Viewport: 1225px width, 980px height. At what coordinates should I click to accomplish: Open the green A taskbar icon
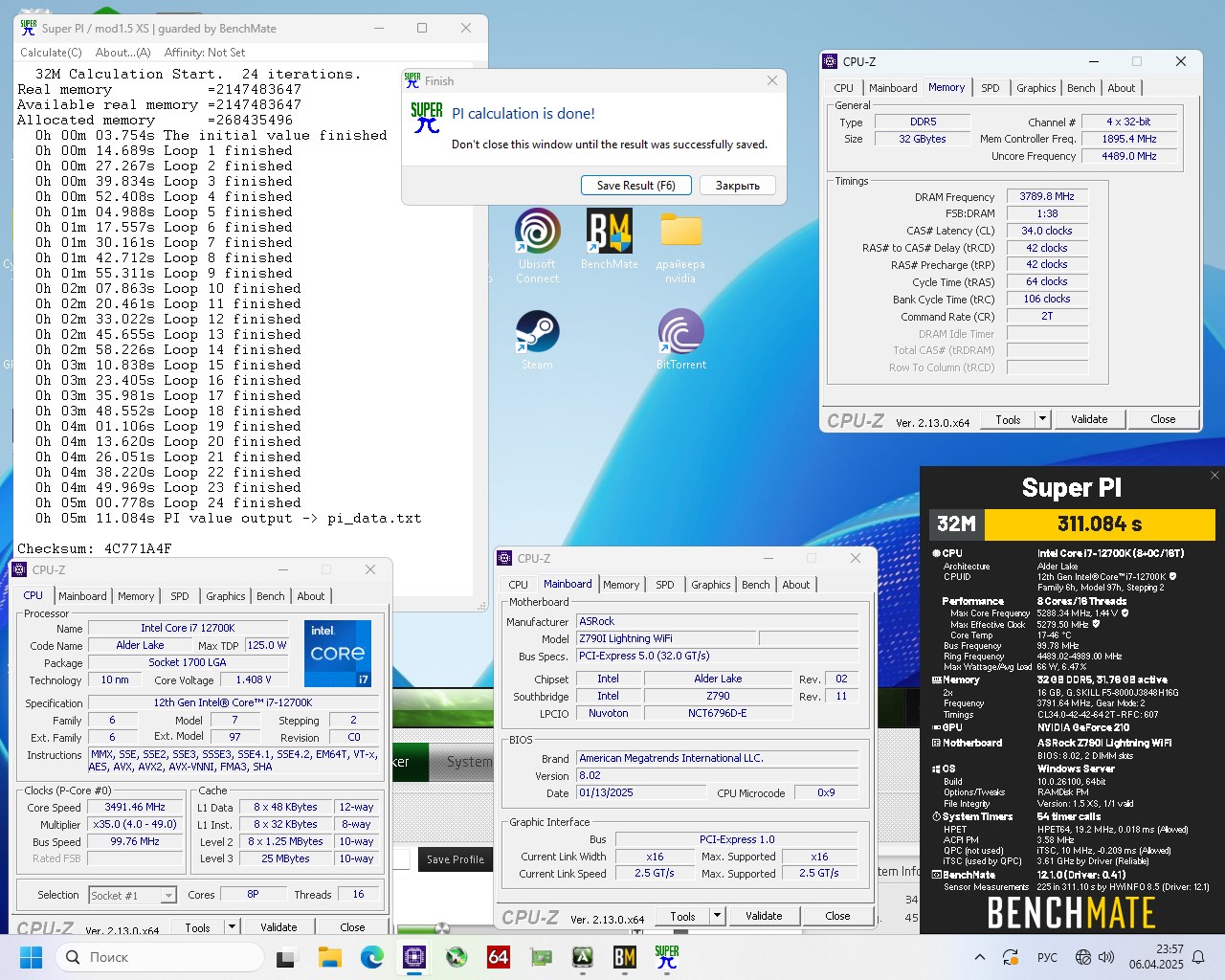[583, 957]
